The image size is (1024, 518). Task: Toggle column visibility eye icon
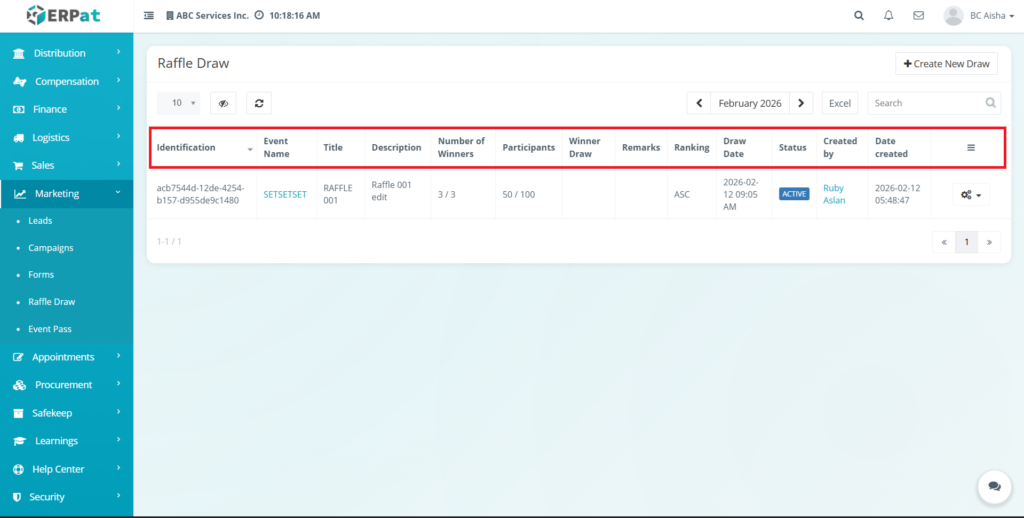(x=223, y=103)
